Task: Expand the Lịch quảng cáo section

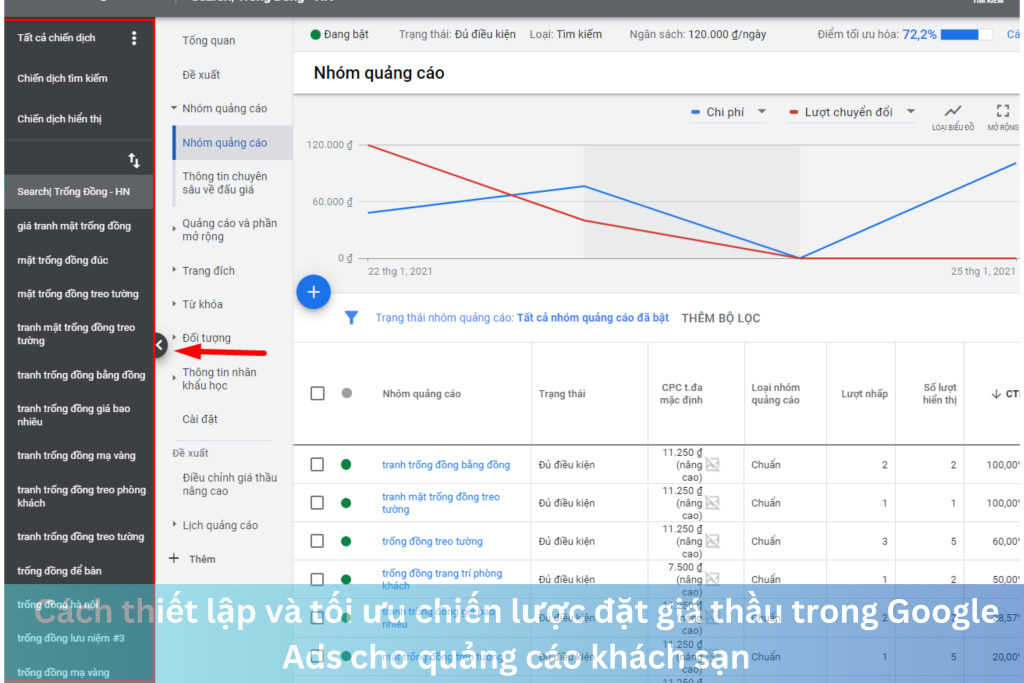Action: pyautogui.click(x=174, y=524)
